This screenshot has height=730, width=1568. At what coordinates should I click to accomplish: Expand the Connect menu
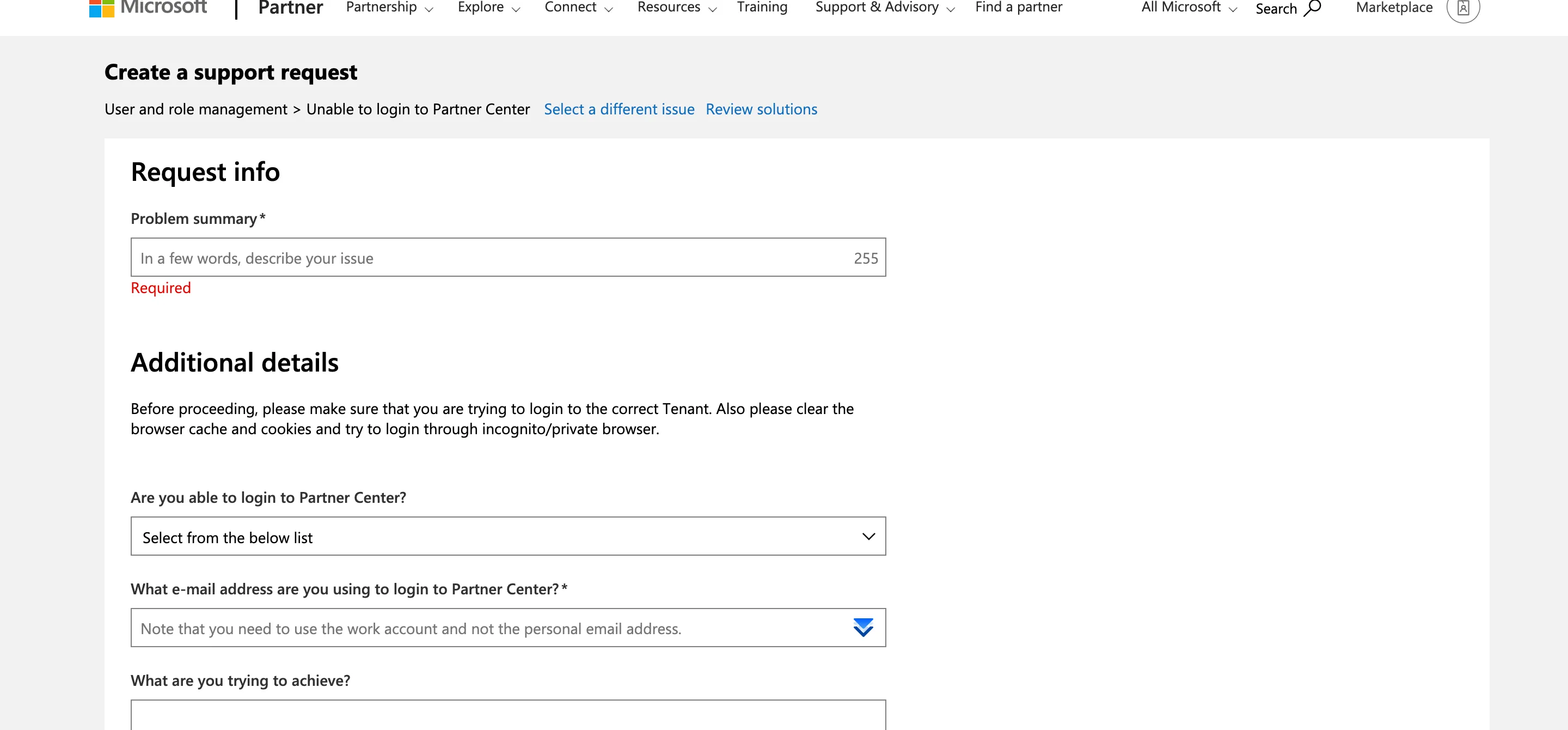(x=578, y=8)
